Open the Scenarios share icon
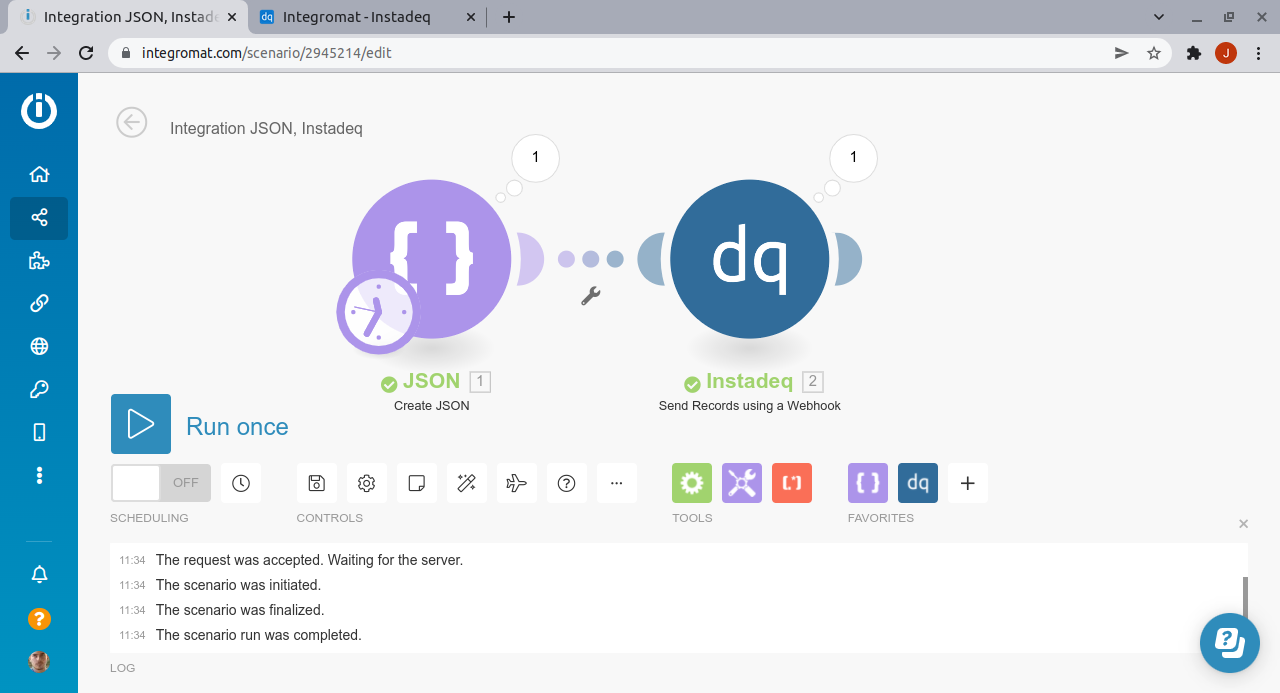Screen dimensions: 1280x693 39,217
